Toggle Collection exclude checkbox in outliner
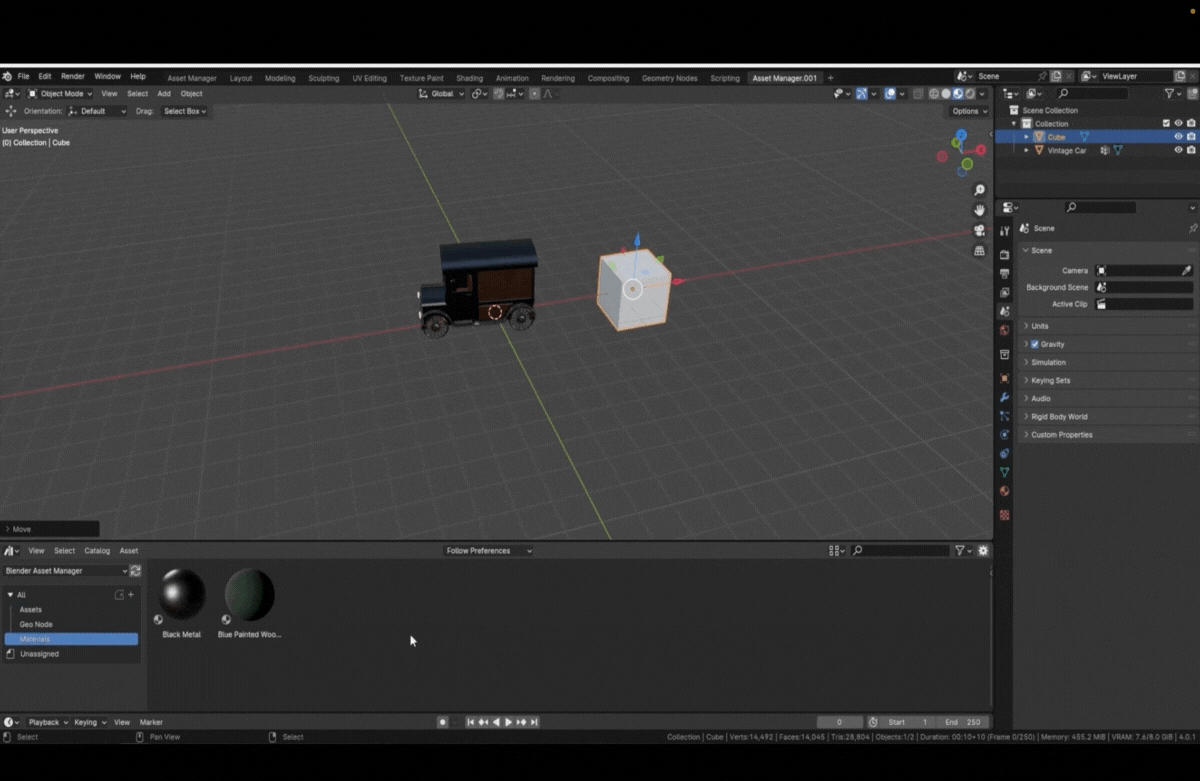The height and width of the screenshot is (781, 1200). pos(1166,124)
